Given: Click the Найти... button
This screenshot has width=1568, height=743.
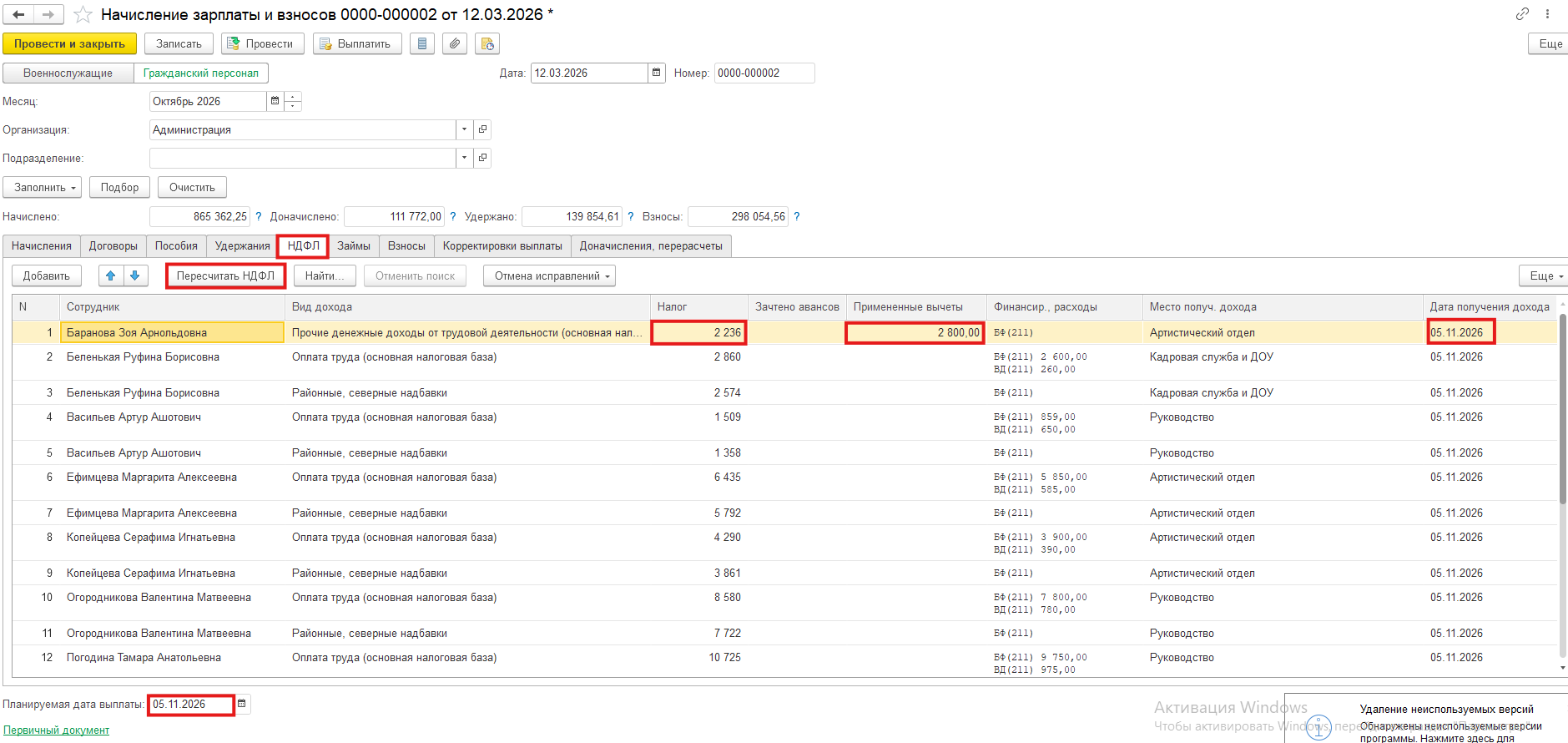Looking at the screenshot, I should click(325, 275).
